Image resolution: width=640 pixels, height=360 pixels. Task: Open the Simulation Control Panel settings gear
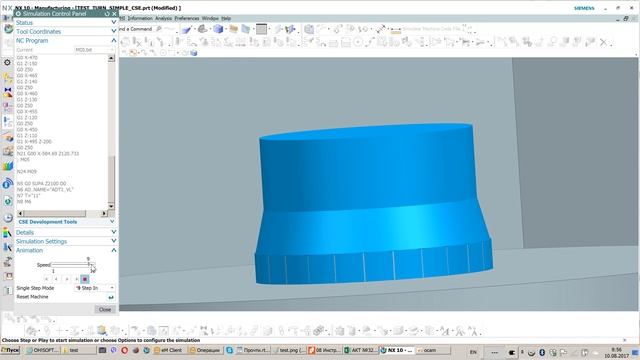coord(18,13)
